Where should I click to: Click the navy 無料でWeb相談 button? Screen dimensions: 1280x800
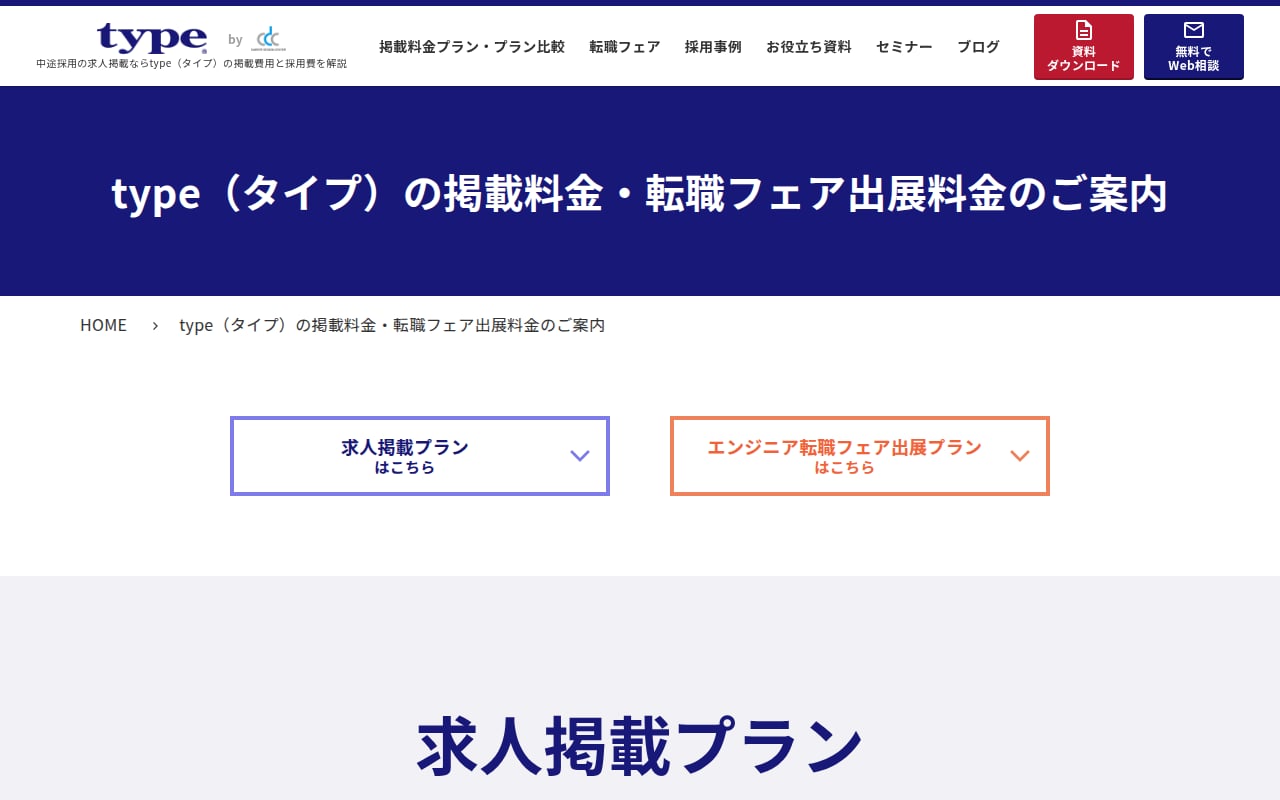point(1194,47)
